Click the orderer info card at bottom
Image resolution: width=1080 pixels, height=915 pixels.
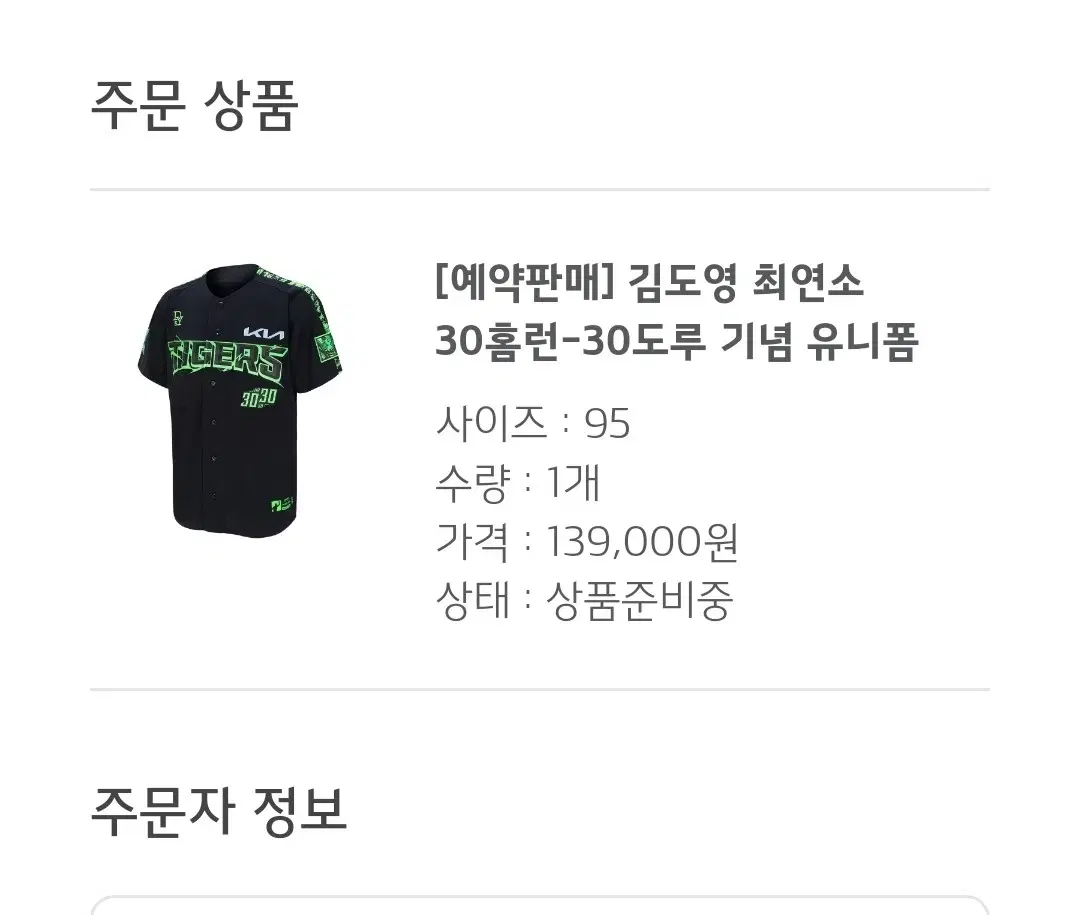pos(540,905)
